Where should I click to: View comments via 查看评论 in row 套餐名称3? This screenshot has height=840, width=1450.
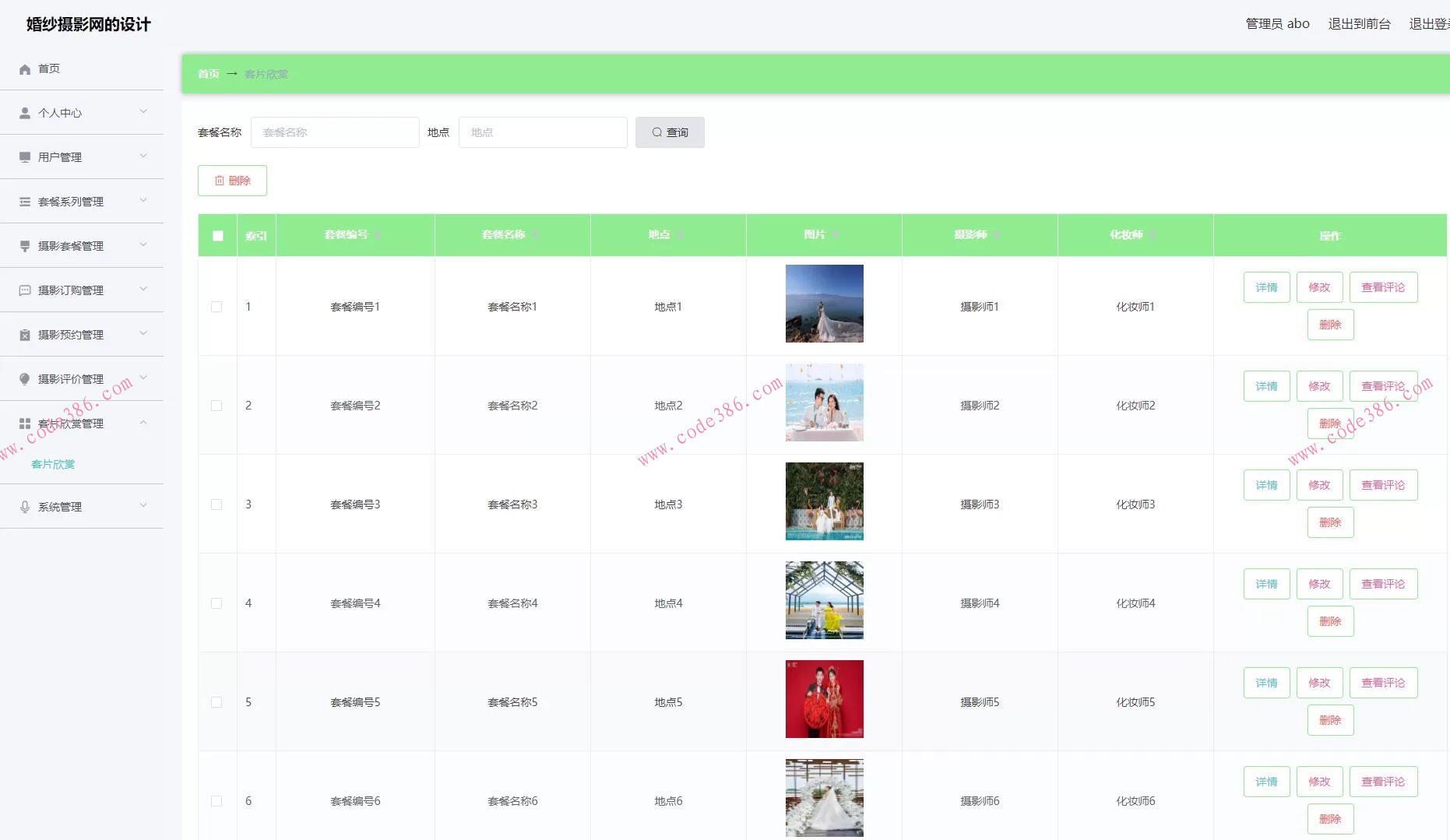tap(1383, 485)
